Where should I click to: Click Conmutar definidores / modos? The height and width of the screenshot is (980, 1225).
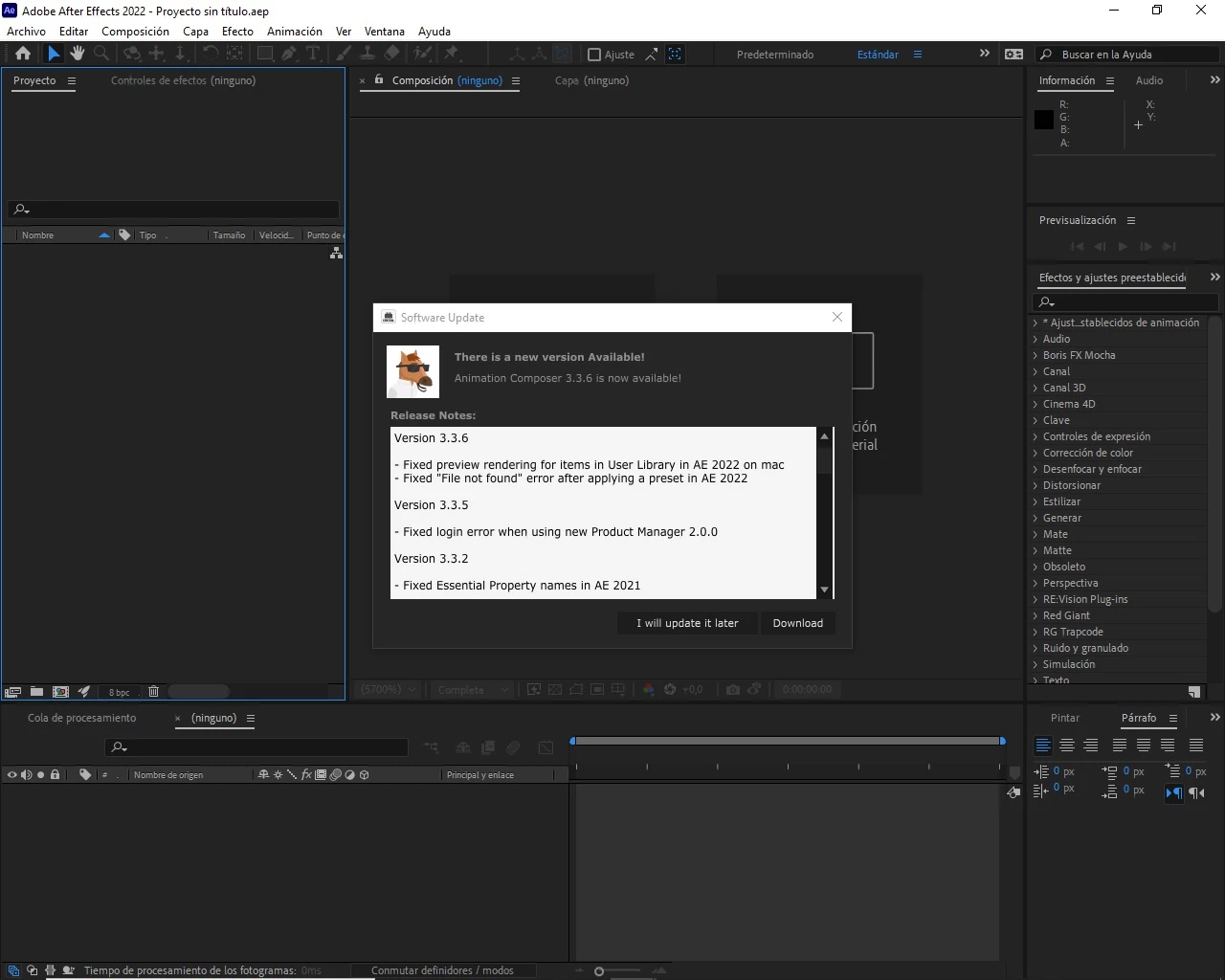442,970
